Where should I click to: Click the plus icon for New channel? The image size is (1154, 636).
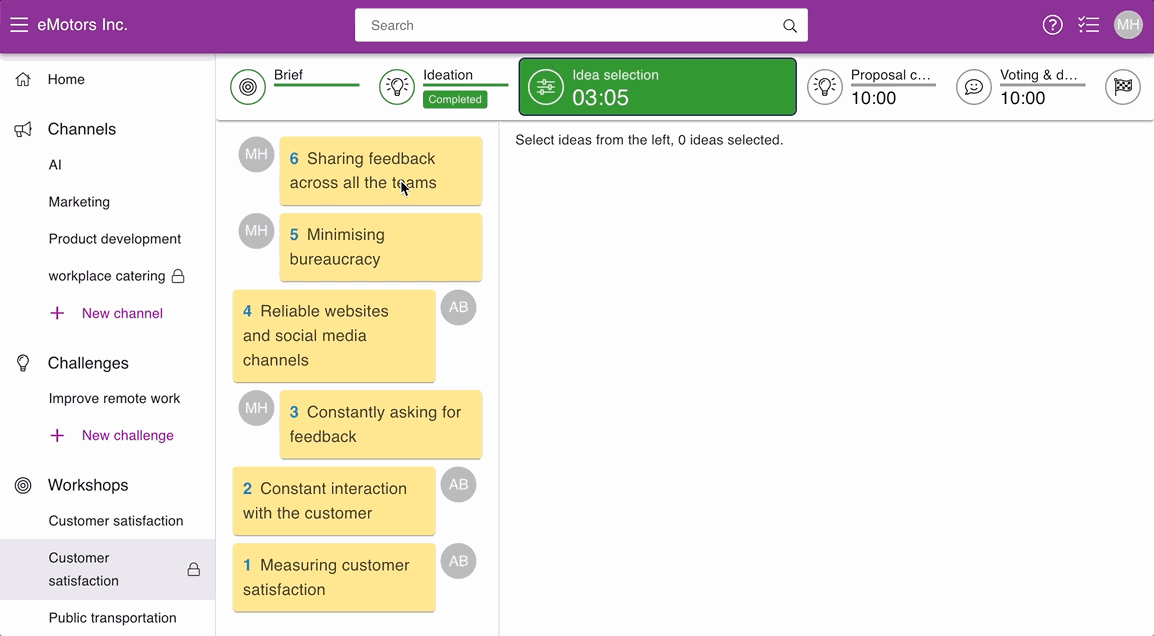point(57,314)
